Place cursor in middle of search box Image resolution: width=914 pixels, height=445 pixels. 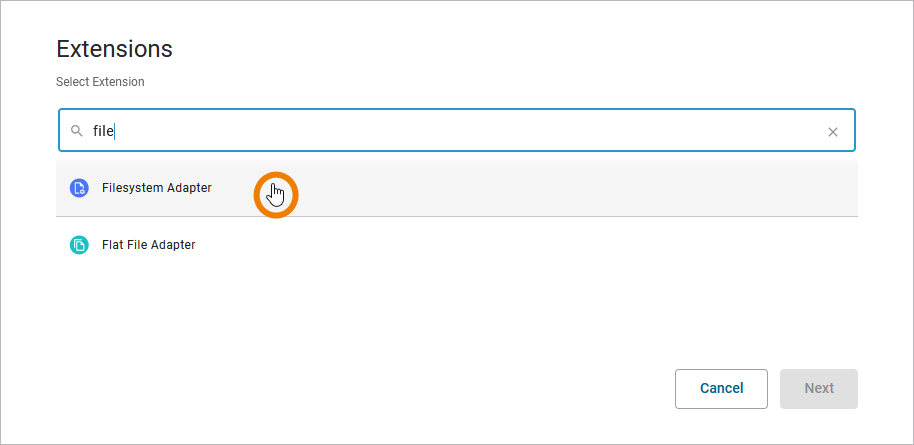pyautogui.click(x=456, y=131)
